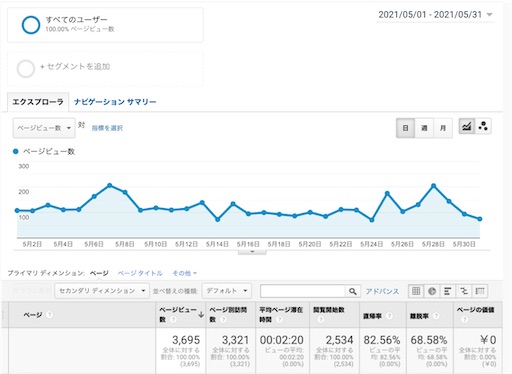
Task: Open help icon beside 直帰率 header
Action: tap(389, 316)
